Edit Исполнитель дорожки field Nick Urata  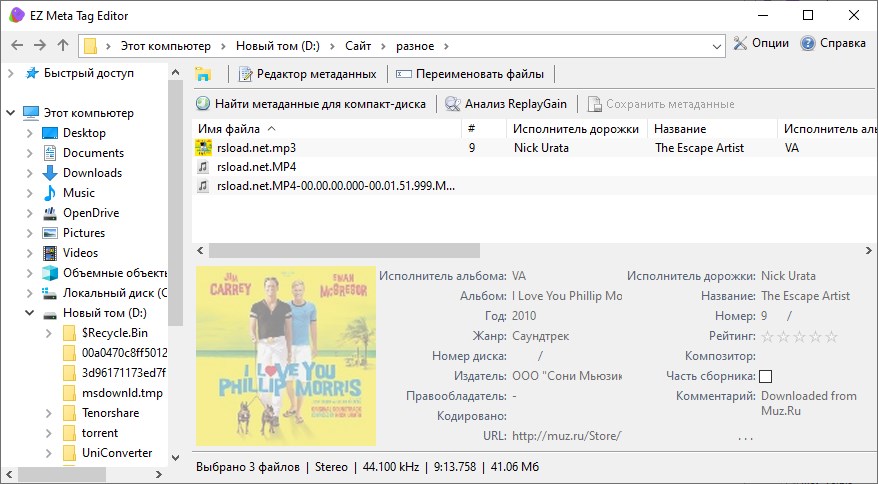pyautogui.click(x=815, y=276)
